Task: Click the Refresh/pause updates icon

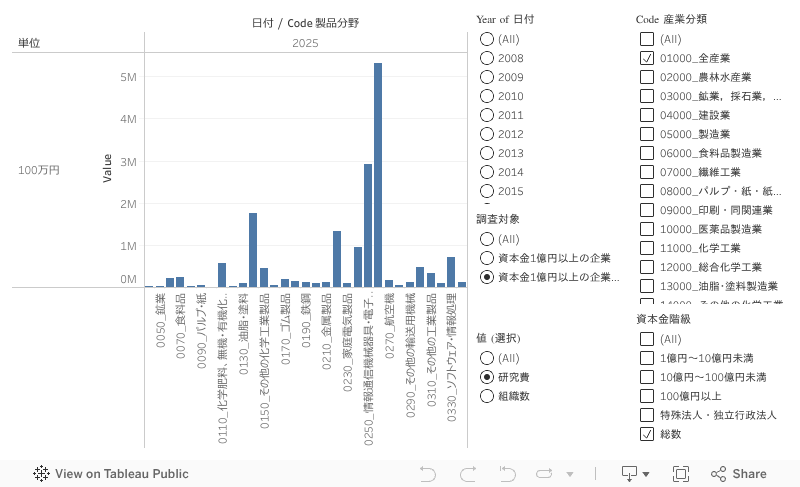Action: click(x=544, y=474)
